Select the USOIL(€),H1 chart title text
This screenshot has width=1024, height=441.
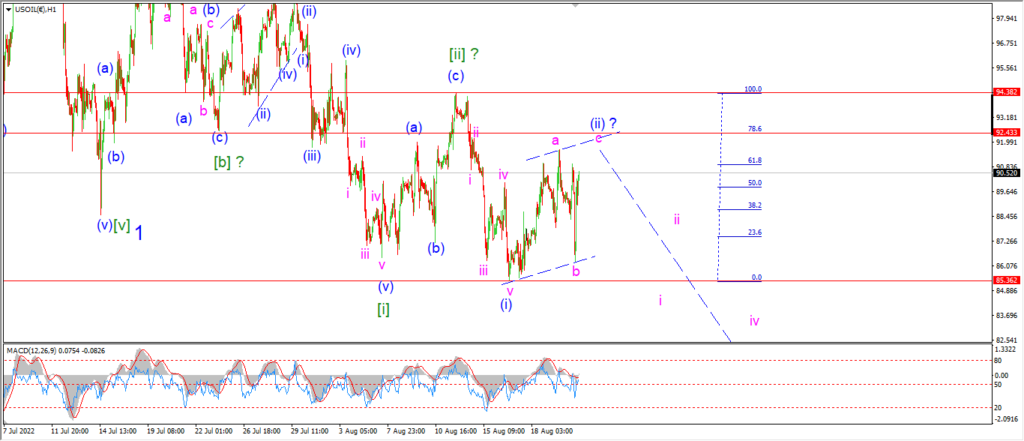coord(35,10)
